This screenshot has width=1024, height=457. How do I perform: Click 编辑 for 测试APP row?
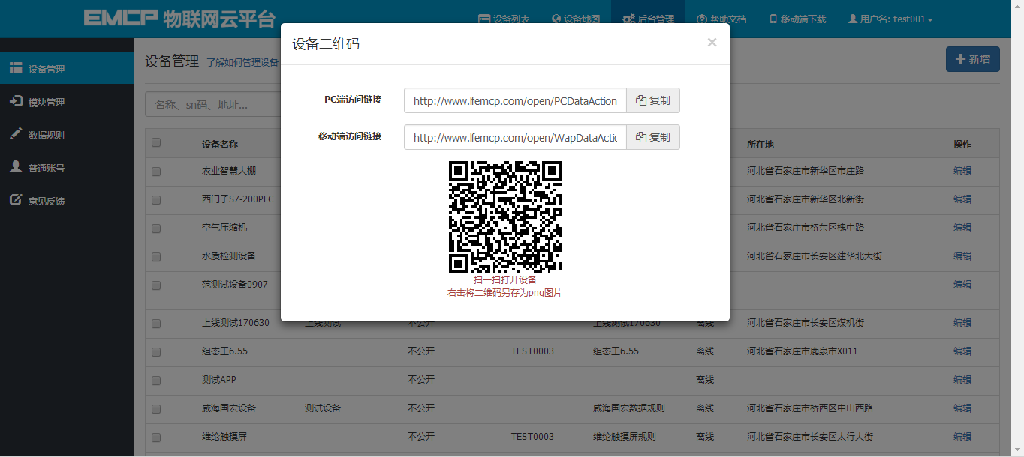click(962, 379)
